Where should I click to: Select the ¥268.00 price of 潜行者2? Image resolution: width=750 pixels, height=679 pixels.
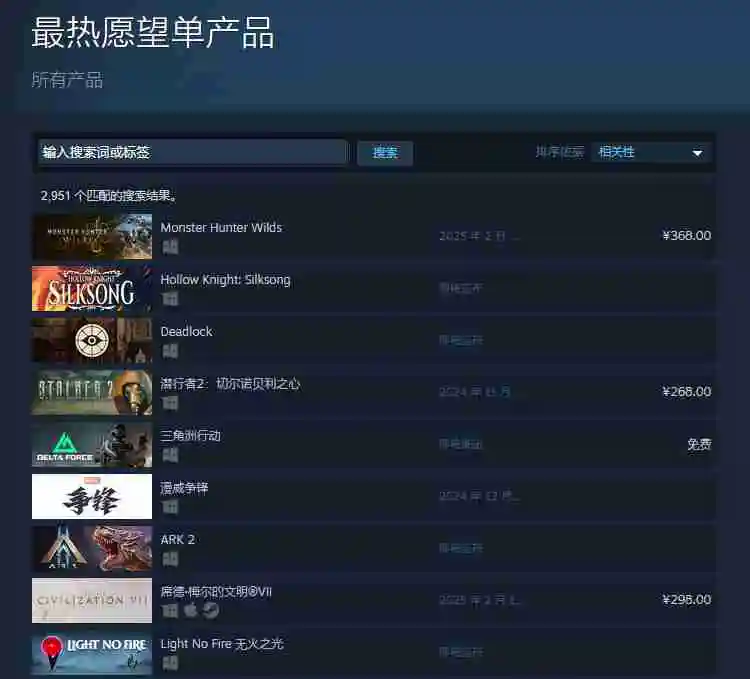686,392
